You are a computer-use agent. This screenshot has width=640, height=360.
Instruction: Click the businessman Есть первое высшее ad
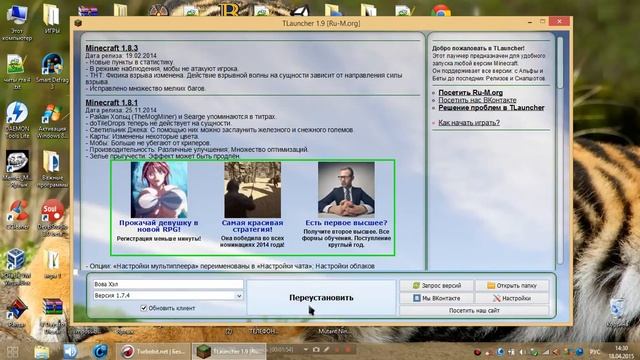(346, 190)
